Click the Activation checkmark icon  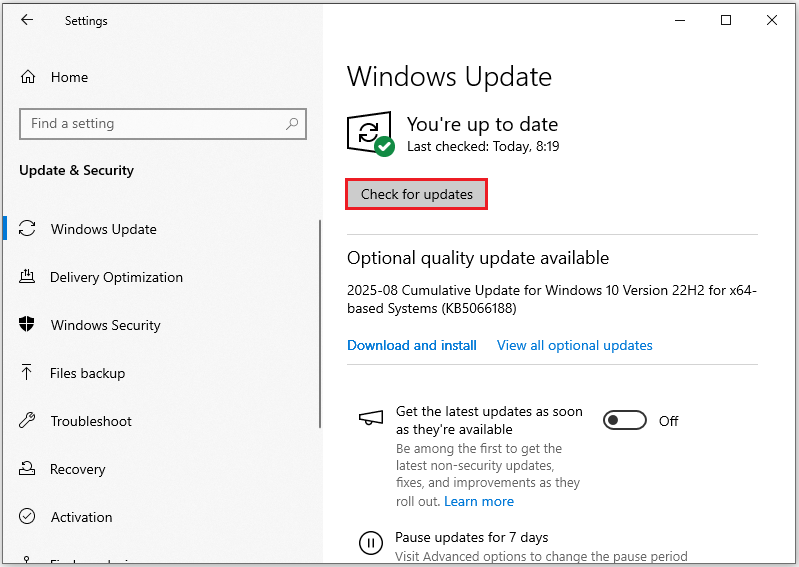click(28, 517)
